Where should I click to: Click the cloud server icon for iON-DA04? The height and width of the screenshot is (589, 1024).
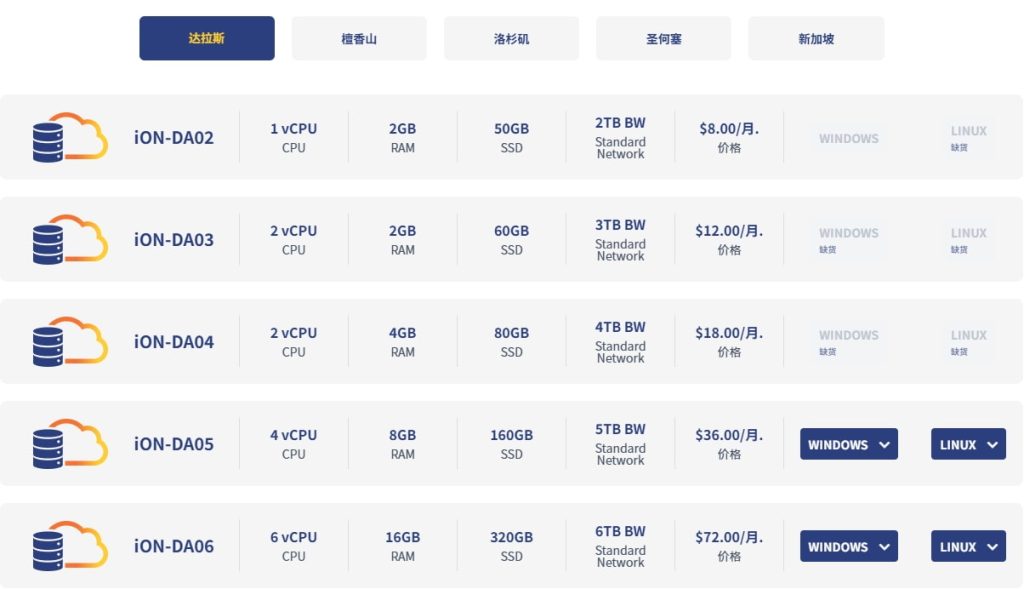(69, 341)
